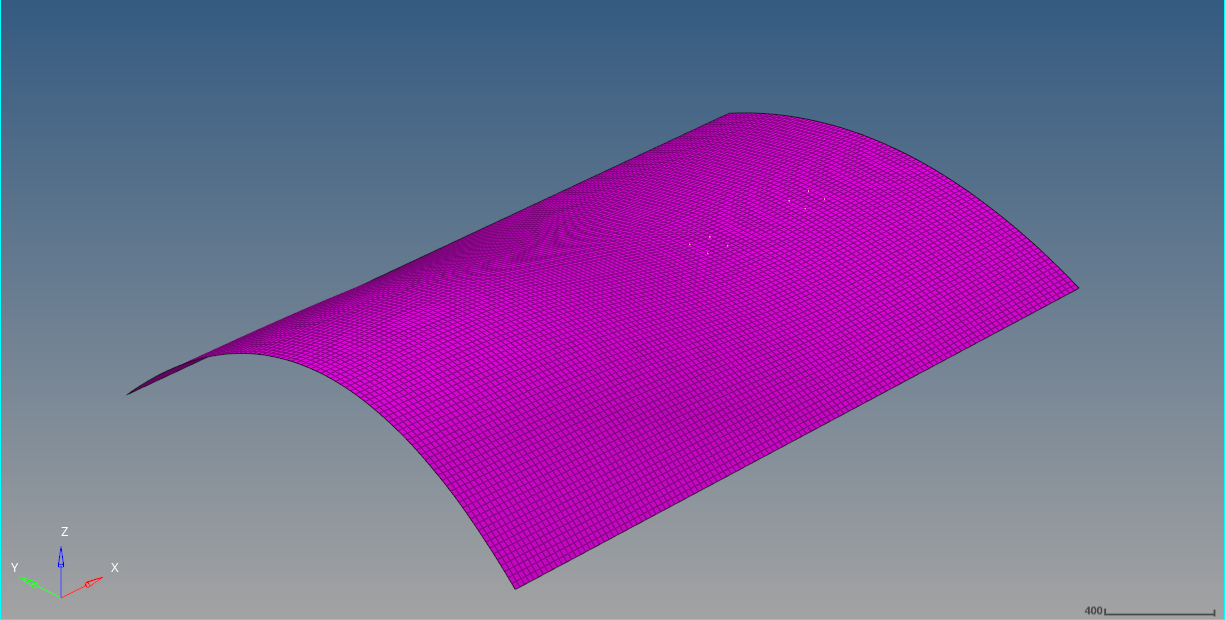Image resolution: width=1225 pixels, height=620 pixels.
Task: Click the green Y axis arrow
Action: click(32, 583)
